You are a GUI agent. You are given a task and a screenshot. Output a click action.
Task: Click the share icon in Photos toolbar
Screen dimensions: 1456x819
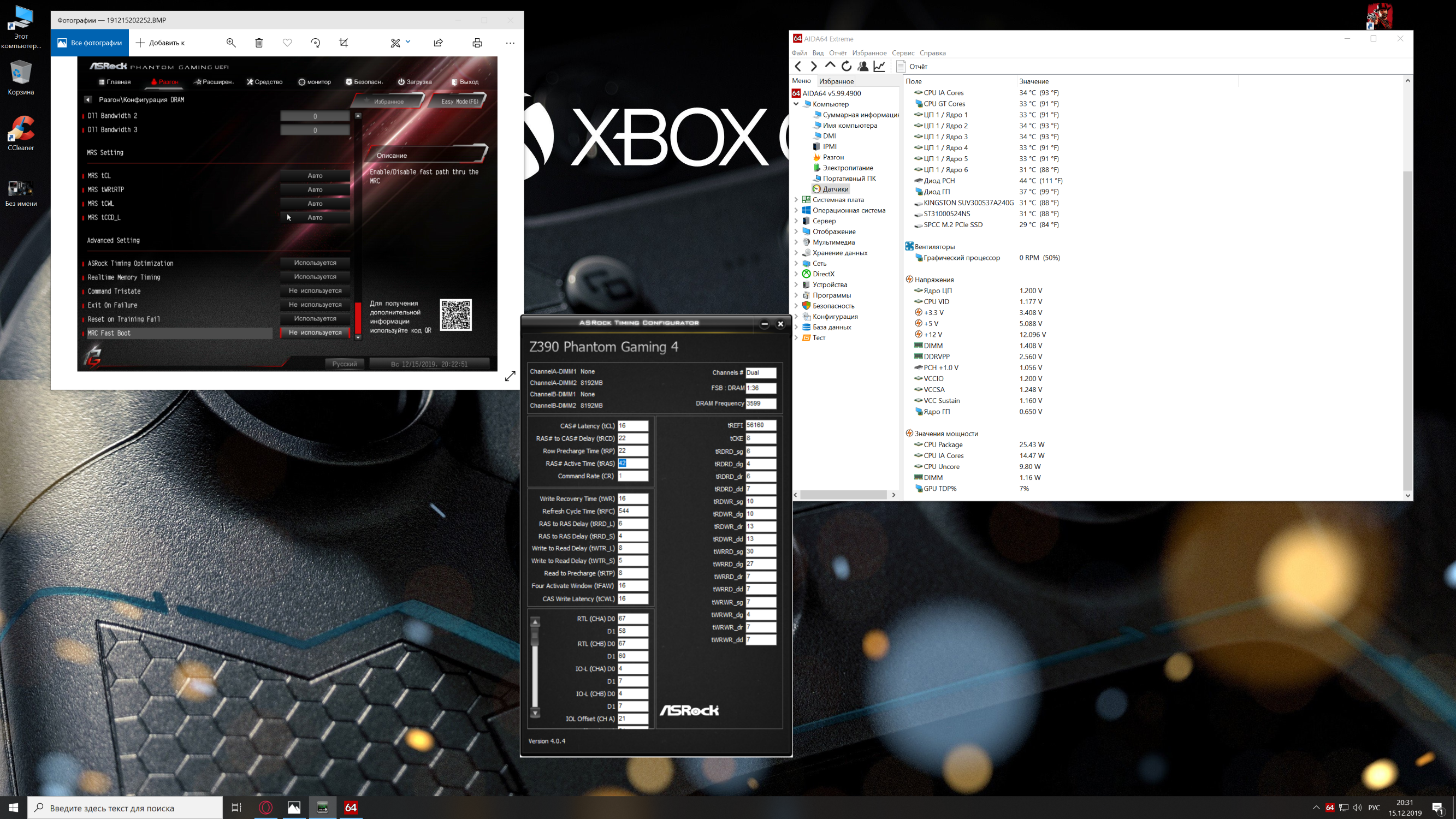[x=438, y=43]
